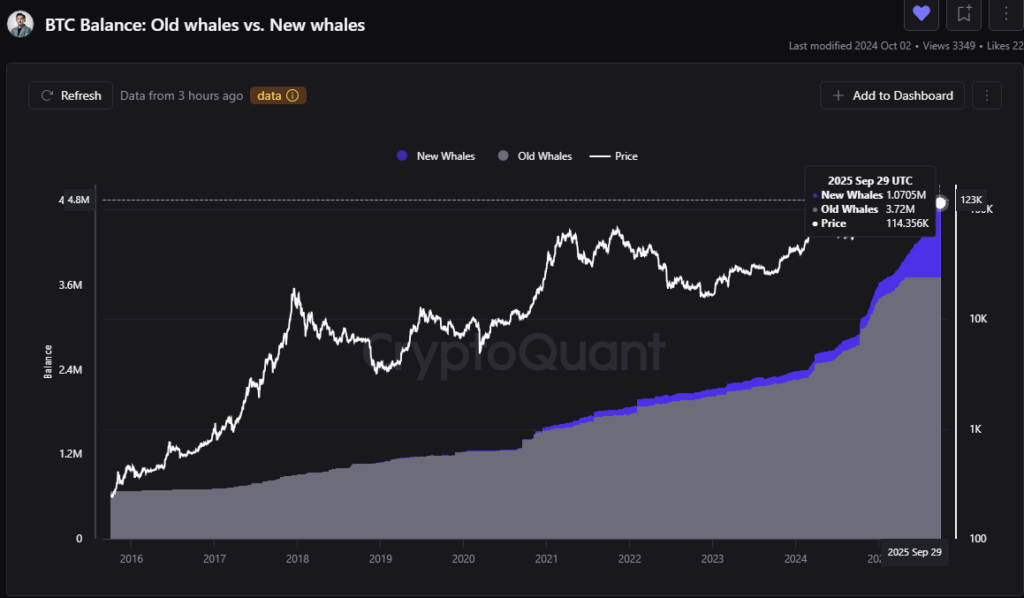Click the 2018 label on the time axis
The height and width of the screenshot is (598, 1024).
point(296,558)
